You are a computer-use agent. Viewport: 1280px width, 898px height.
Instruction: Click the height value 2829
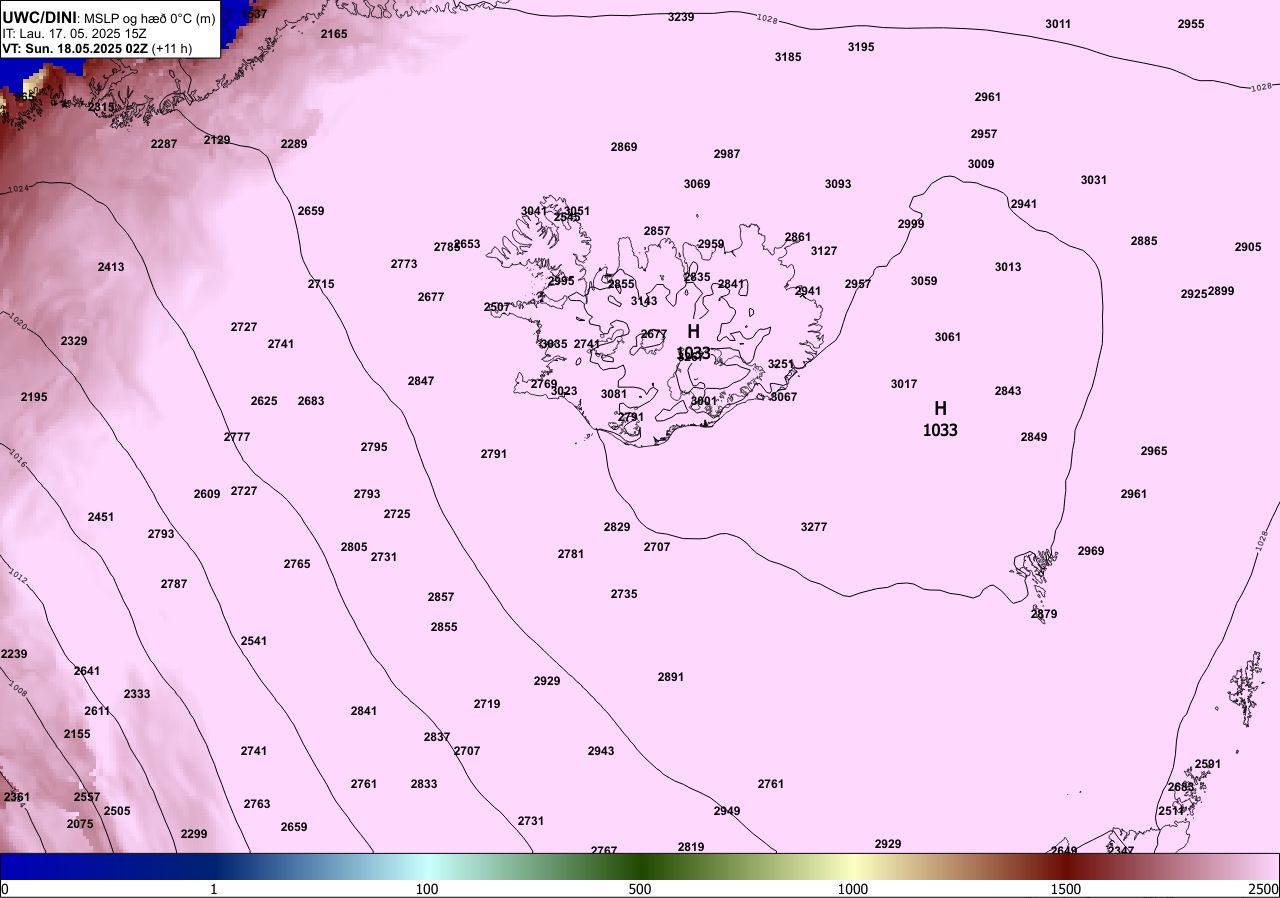617,527
